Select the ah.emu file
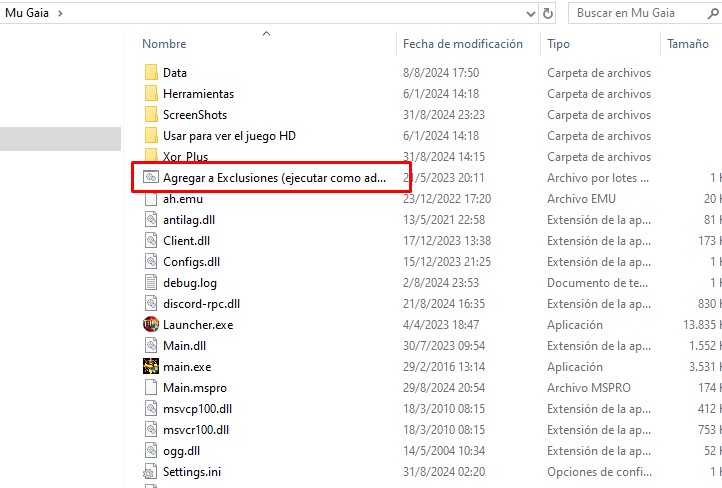722x488 pixels. coord(182,199)
